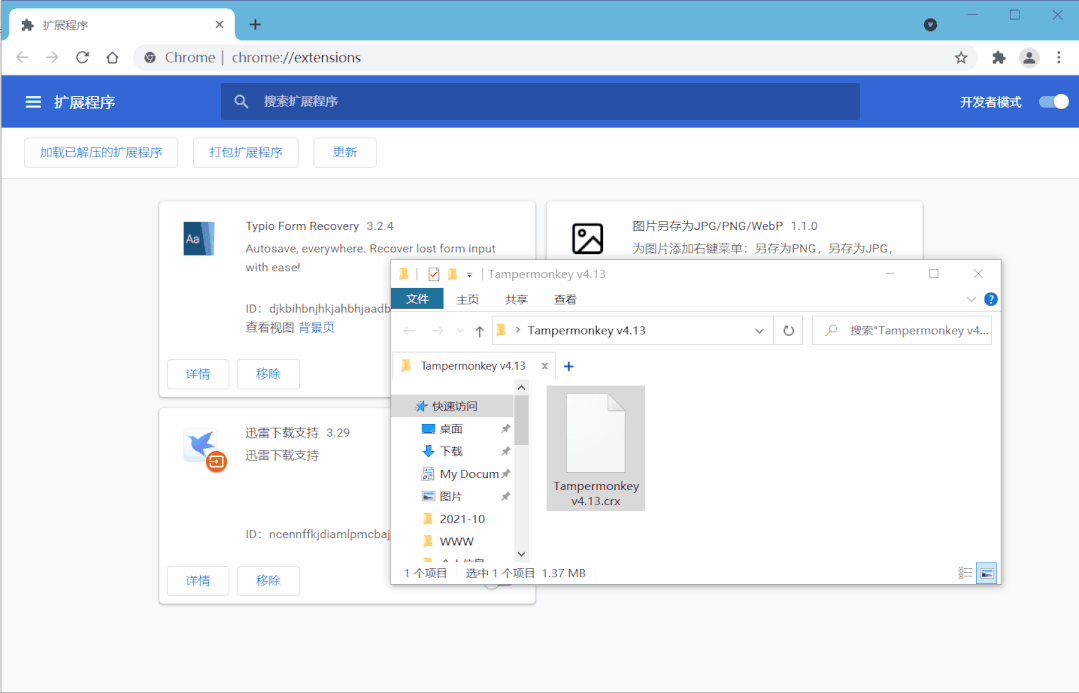Expand Explorer ribbon chevron
Screen dimensions: 1079x693
click(971, 299)
